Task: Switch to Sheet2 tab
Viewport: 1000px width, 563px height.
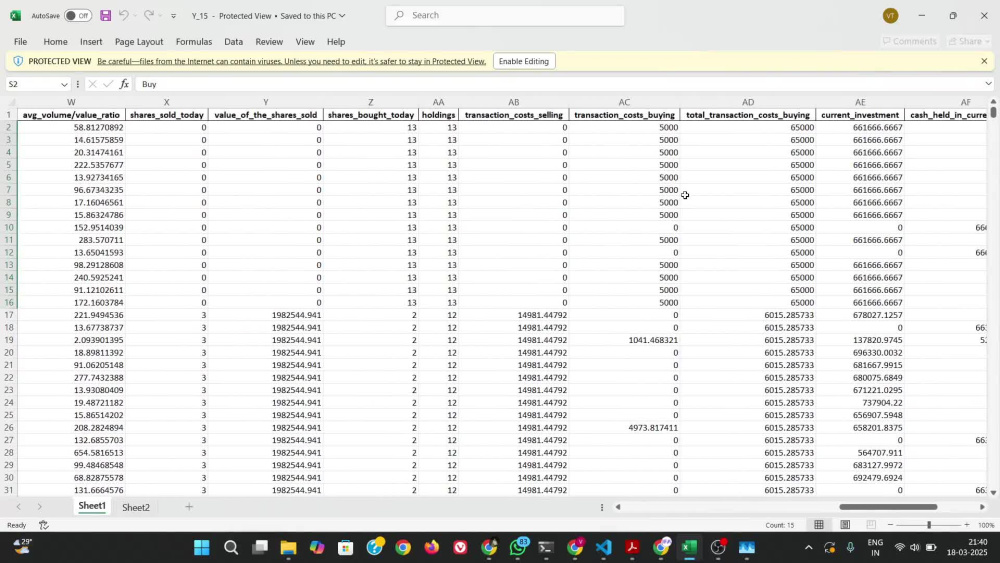Action: (x=136, y=507)
